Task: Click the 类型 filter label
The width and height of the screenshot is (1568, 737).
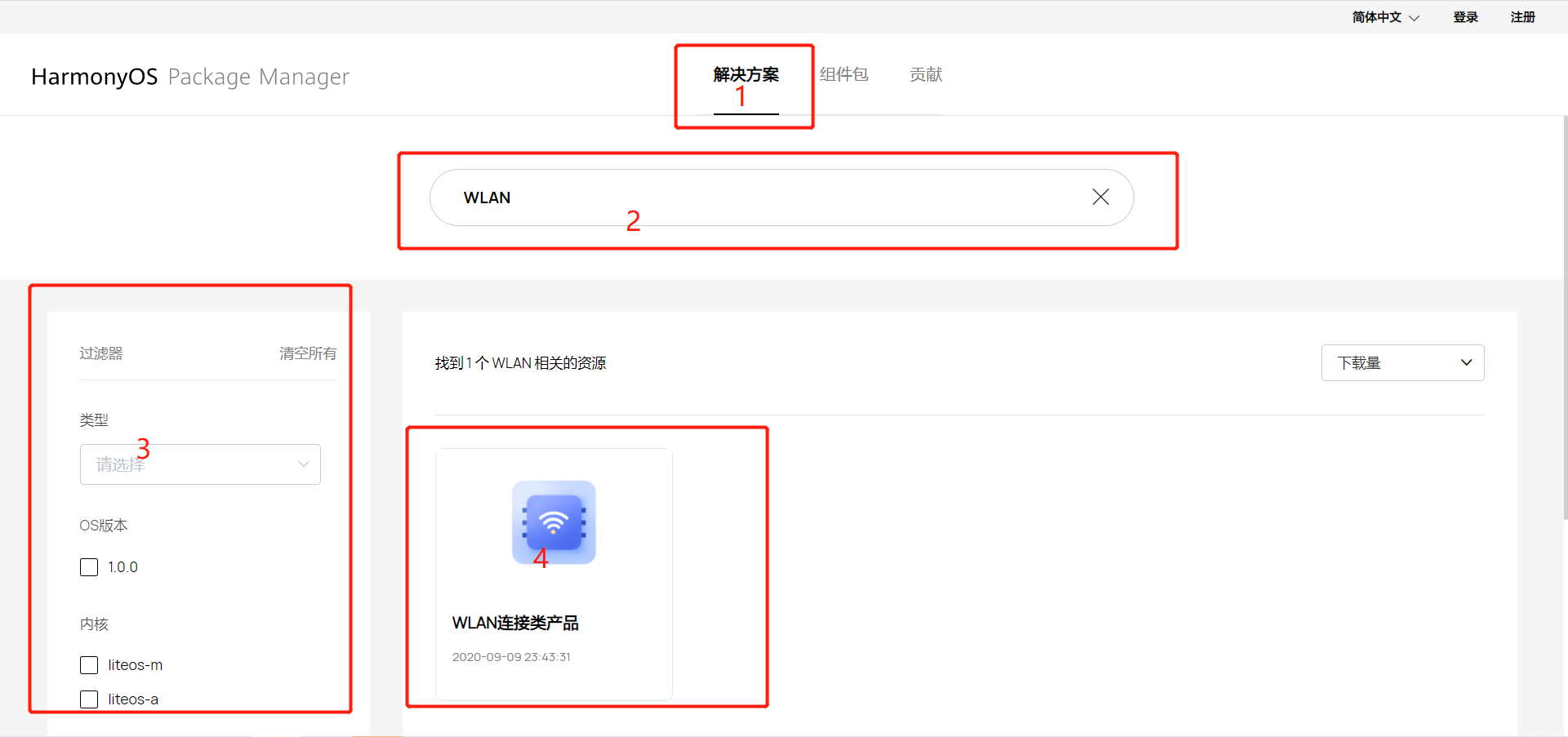Action: [x=94, y=420]
